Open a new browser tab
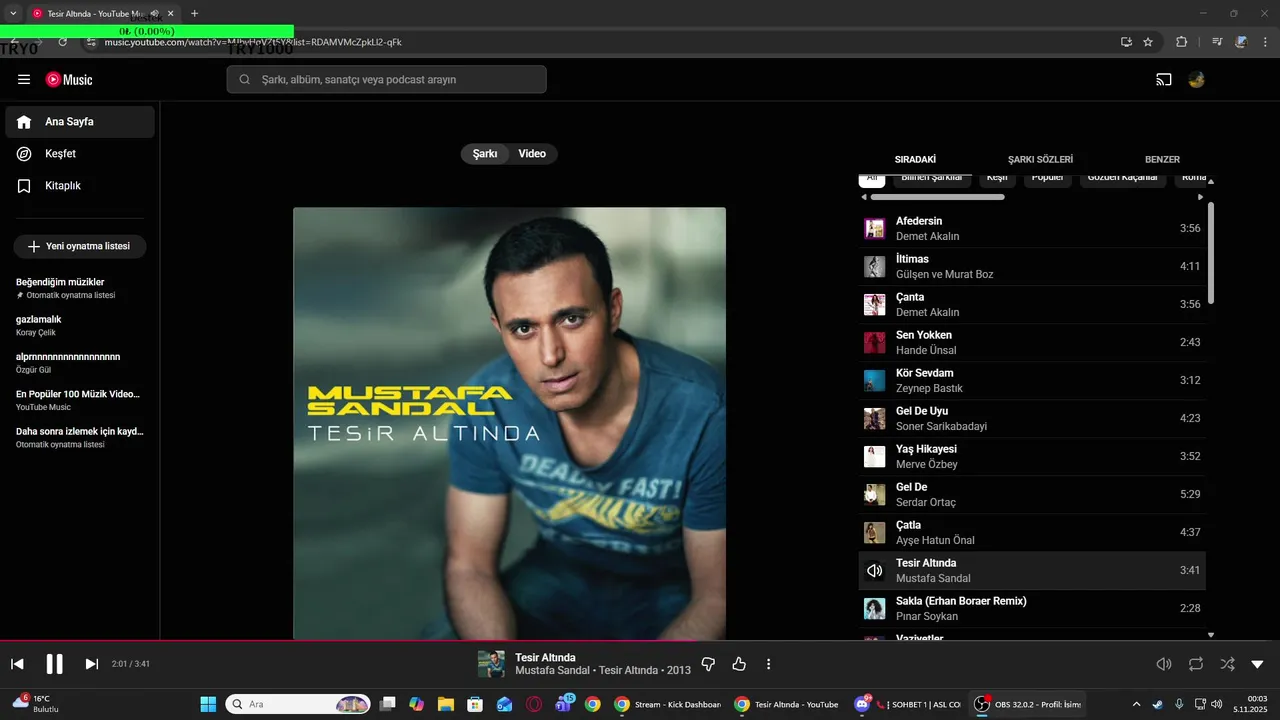 [x=194, y=14]
